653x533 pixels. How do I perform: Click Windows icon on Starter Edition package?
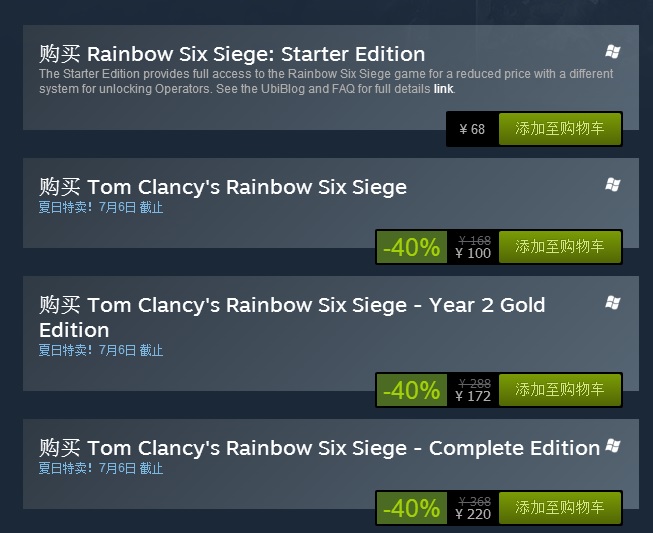(613, 51)
